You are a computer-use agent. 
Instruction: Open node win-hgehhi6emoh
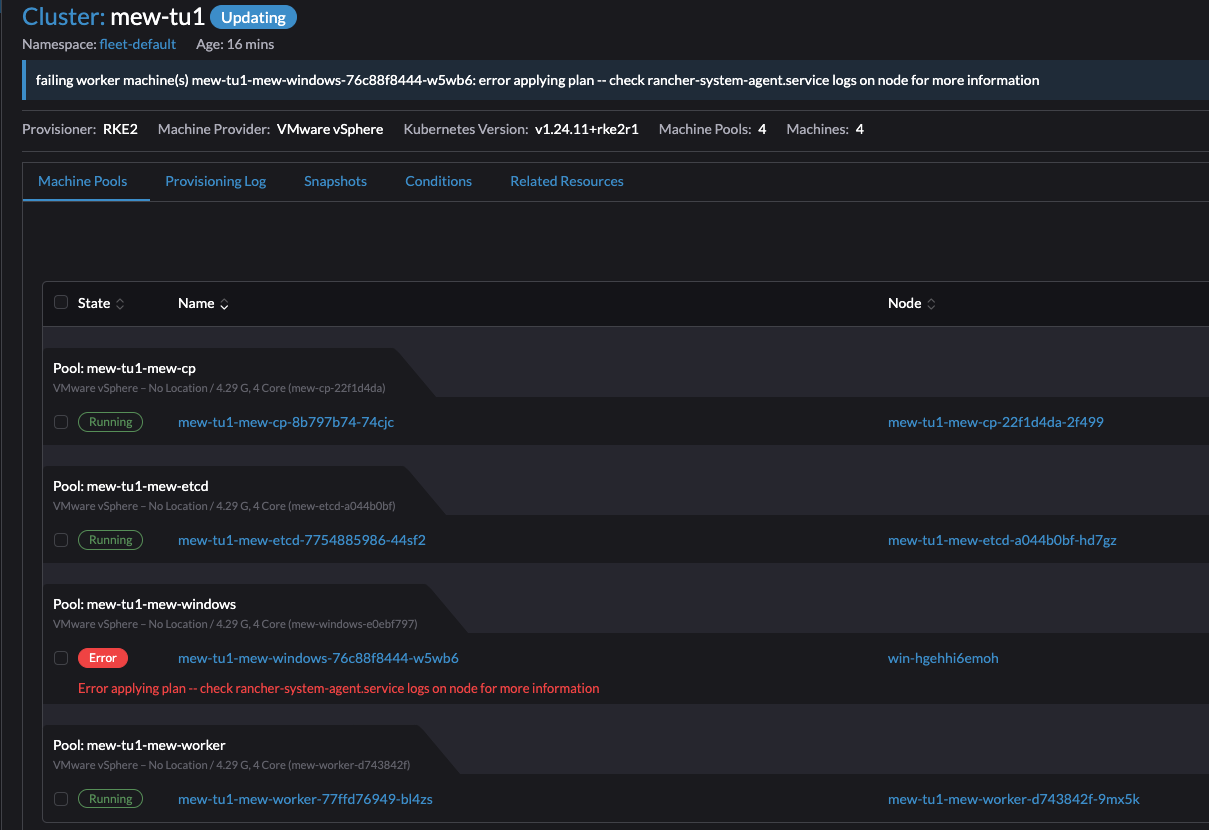pos(943,658)
